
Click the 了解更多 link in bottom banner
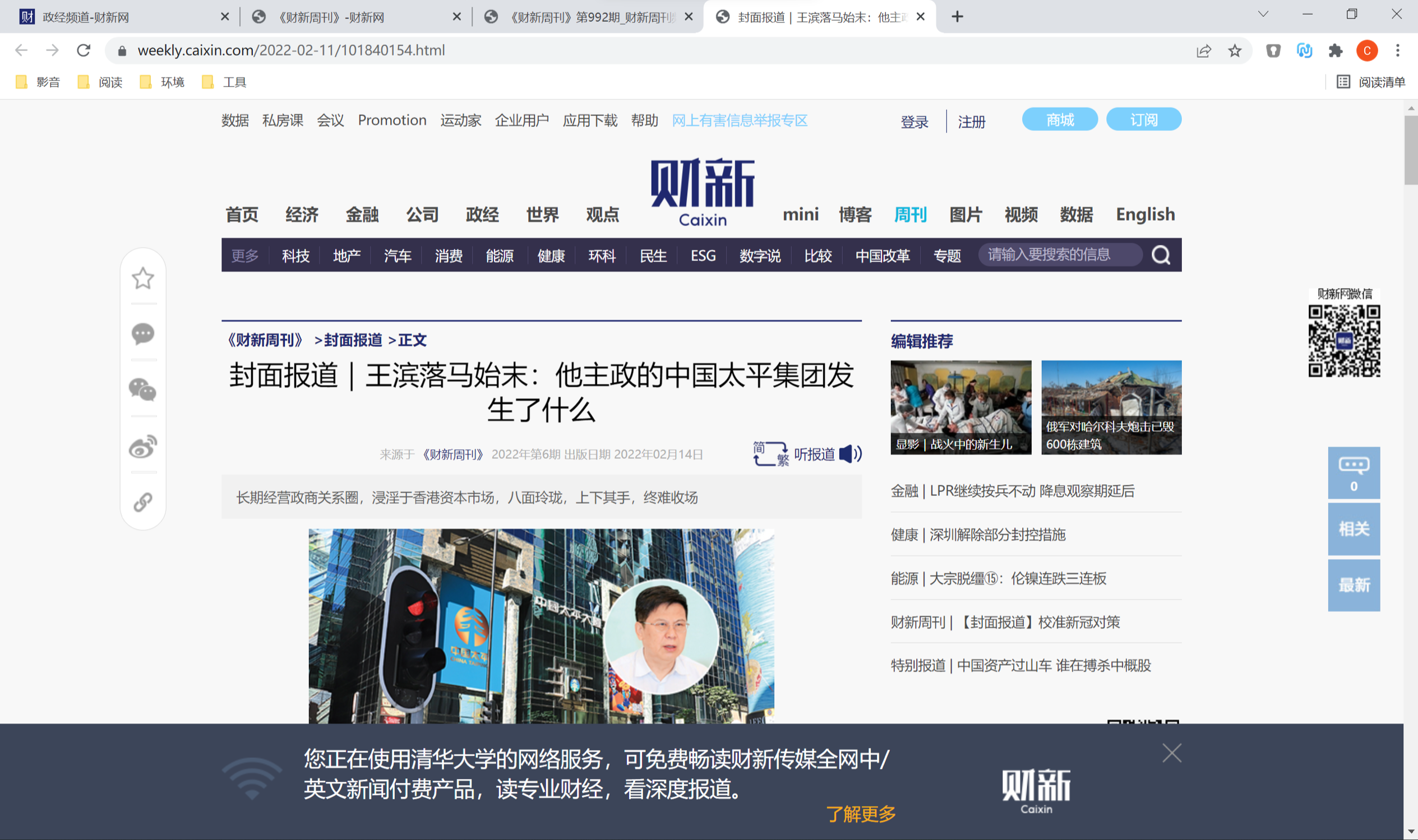(861, 814)
